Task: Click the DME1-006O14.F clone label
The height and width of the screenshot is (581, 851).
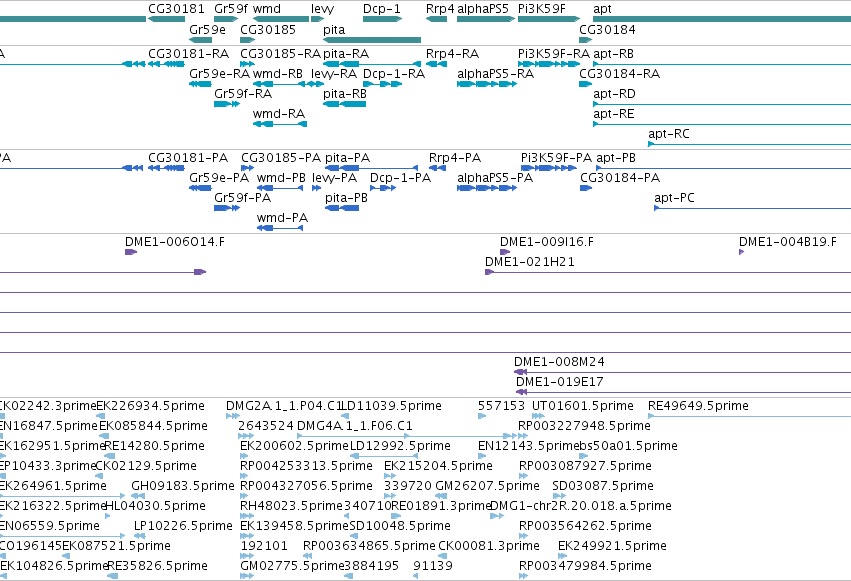Action: click(175, 242)
